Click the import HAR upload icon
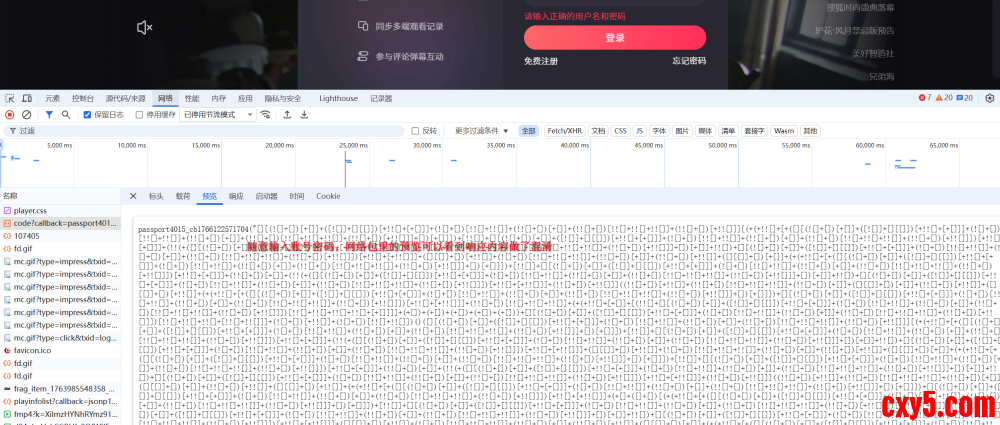1000x425 pixels. (287, 115)
